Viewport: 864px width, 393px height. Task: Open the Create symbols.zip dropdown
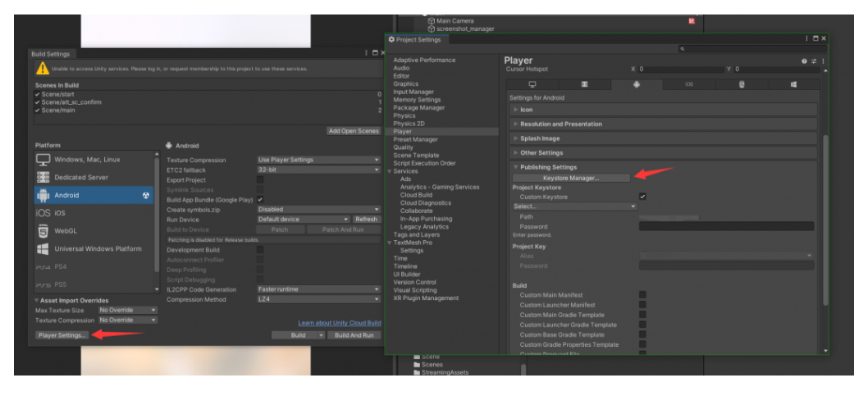pyautogui.click(x=319, y=209)
